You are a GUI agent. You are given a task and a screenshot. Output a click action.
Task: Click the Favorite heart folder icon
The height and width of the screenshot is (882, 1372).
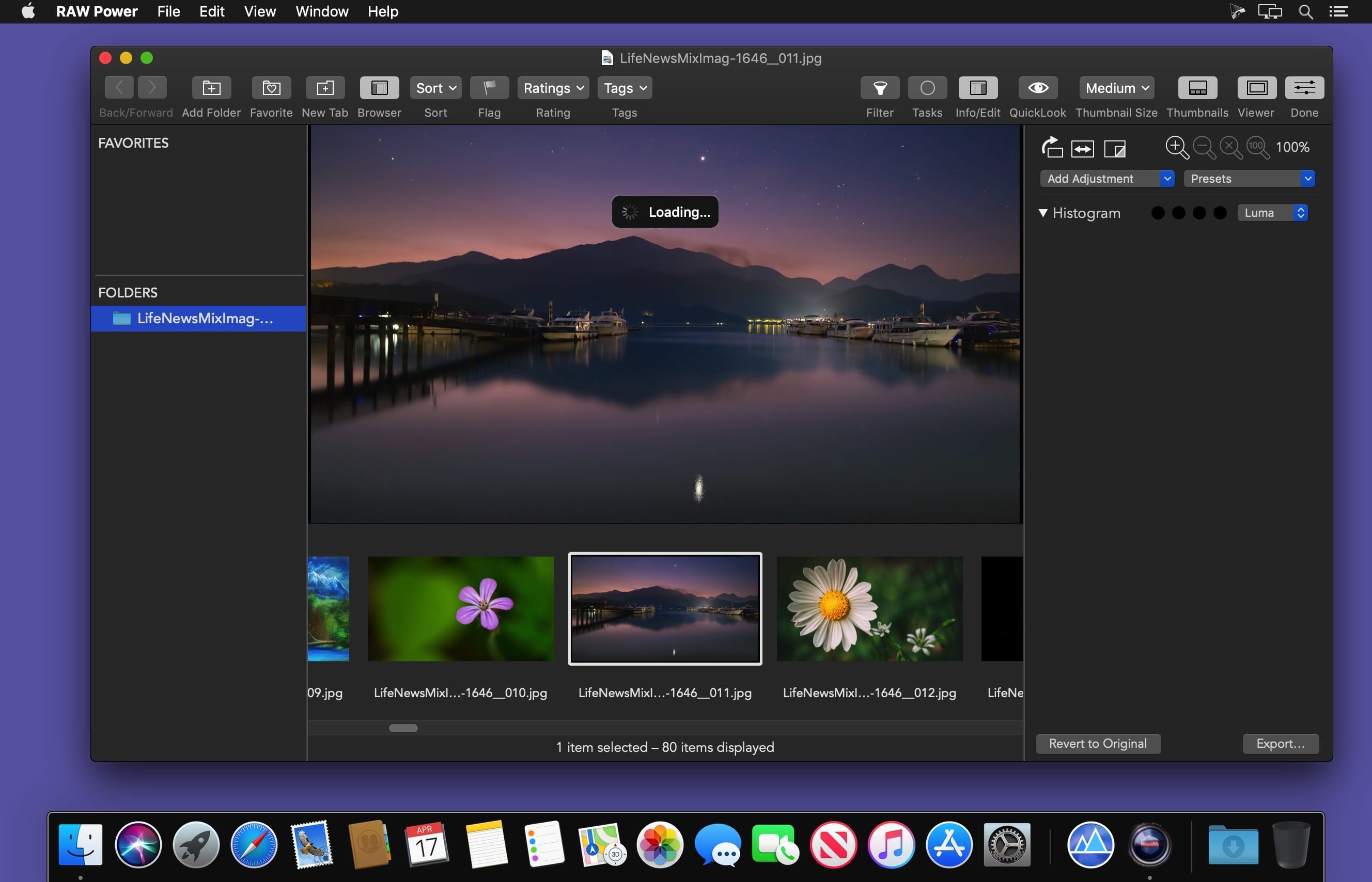coord(271,88)
